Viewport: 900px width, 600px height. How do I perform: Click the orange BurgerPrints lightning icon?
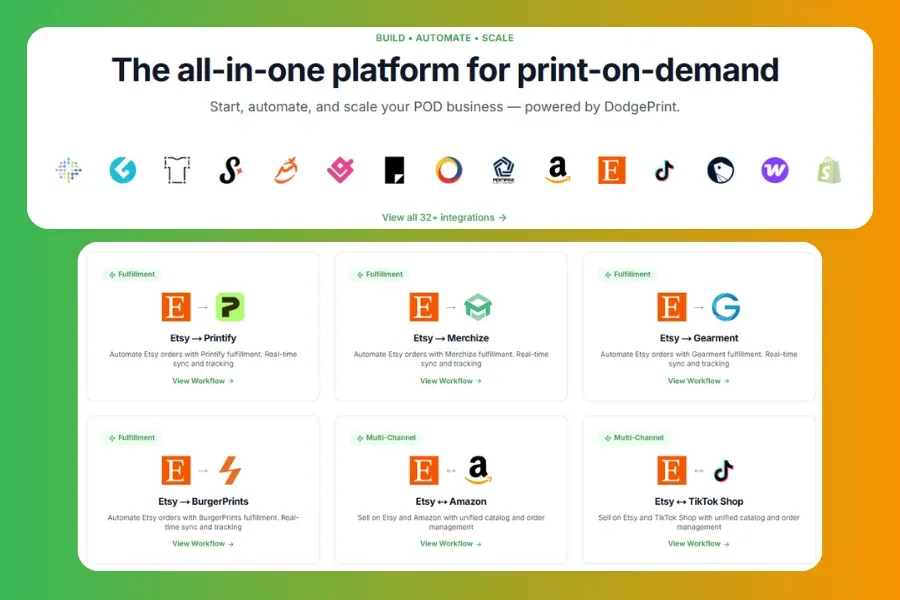pyautogui.click(x=230, y=470)
